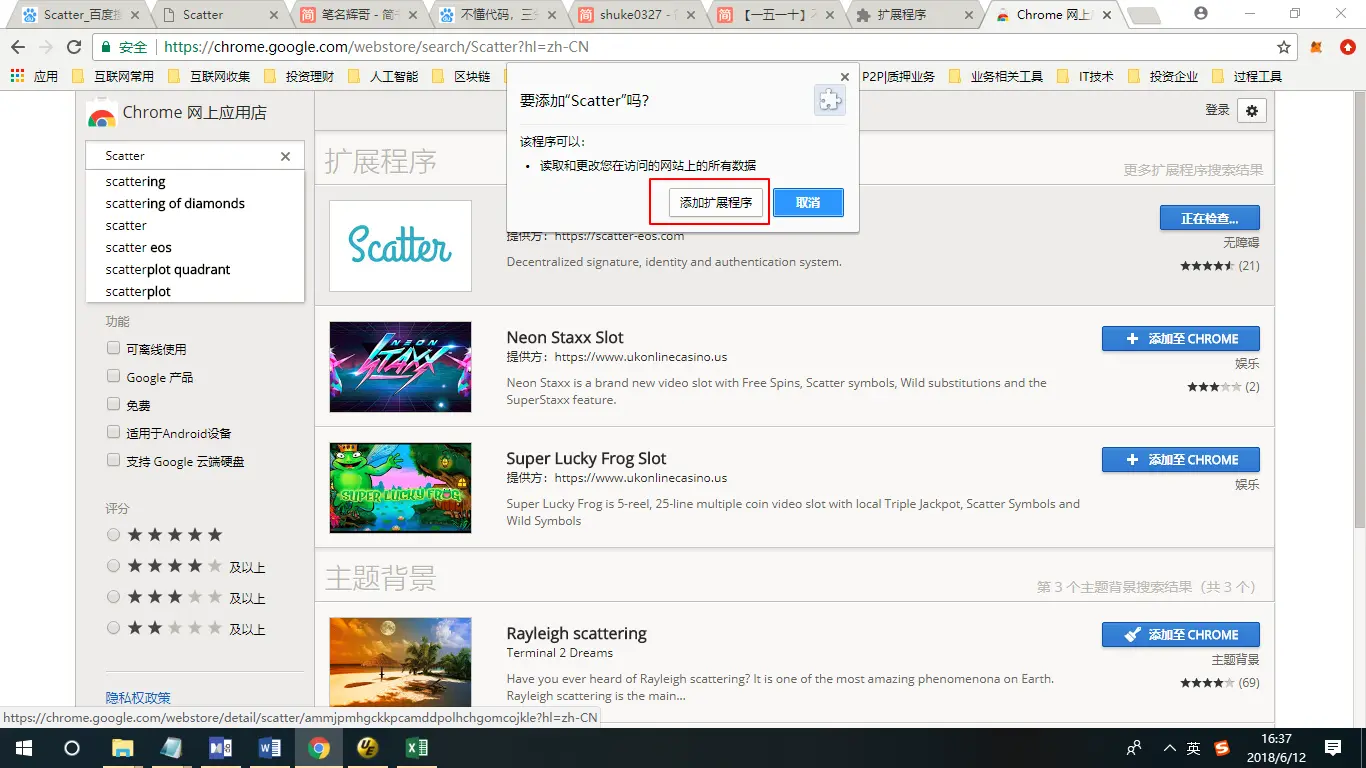Show hidden system tray icons chevron

[1169, 747]
